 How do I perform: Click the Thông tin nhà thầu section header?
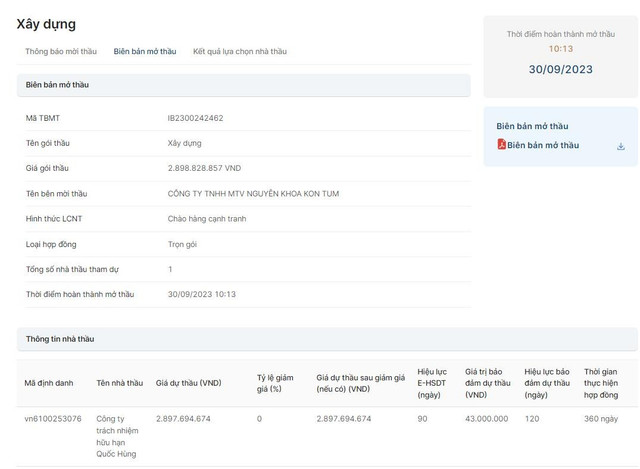point(60,339)
